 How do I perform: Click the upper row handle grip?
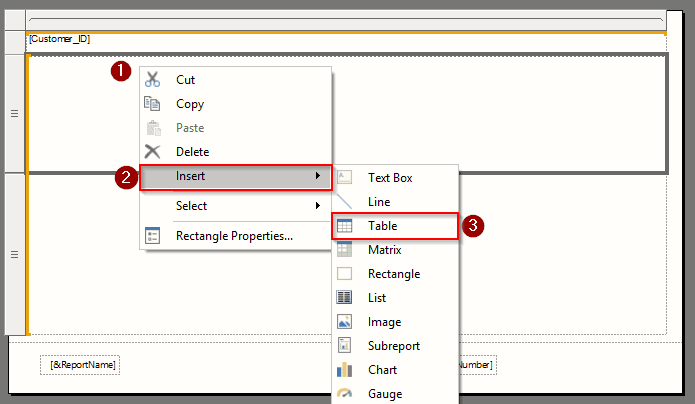coord(15,114)
